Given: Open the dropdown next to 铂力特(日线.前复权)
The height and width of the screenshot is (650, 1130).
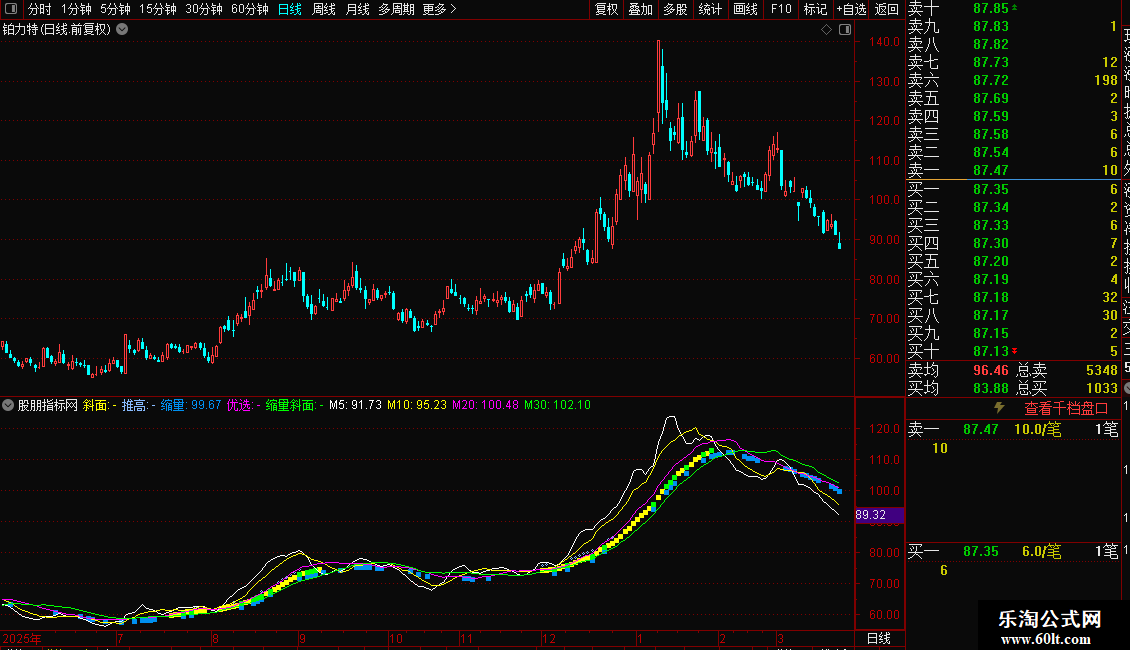Looking at the screenshot, I should (x=123, y=30).
